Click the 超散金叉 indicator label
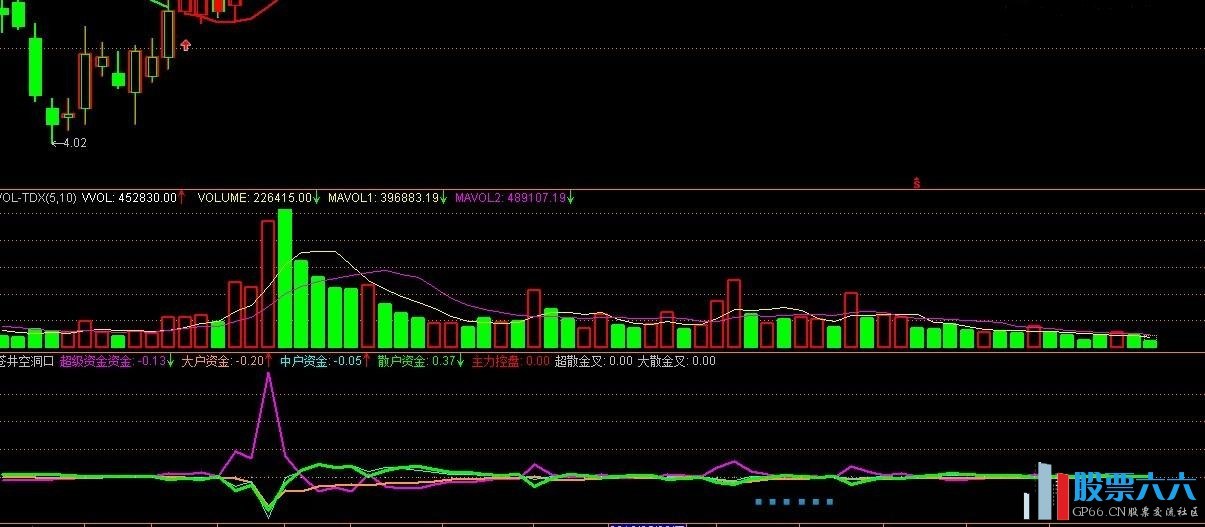 click(579, 361)
